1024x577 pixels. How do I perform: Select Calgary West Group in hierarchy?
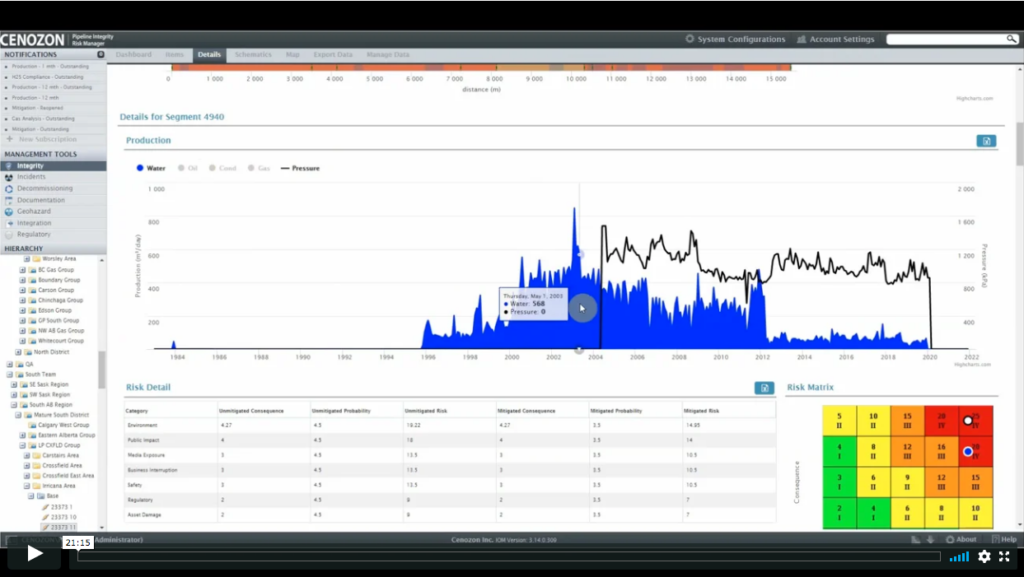click(63, 425)
